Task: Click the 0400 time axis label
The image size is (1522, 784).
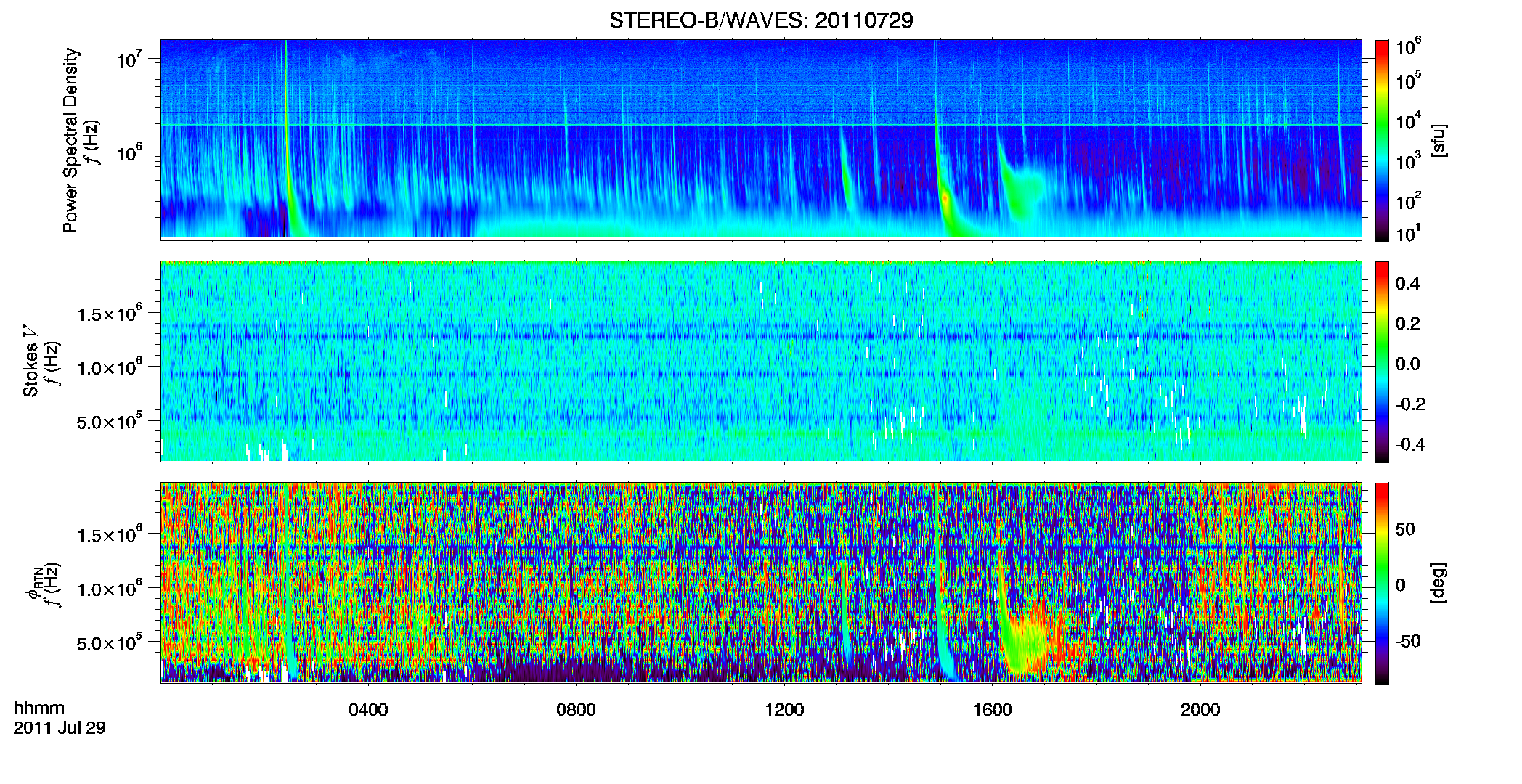Action: (x=368, y=710)
